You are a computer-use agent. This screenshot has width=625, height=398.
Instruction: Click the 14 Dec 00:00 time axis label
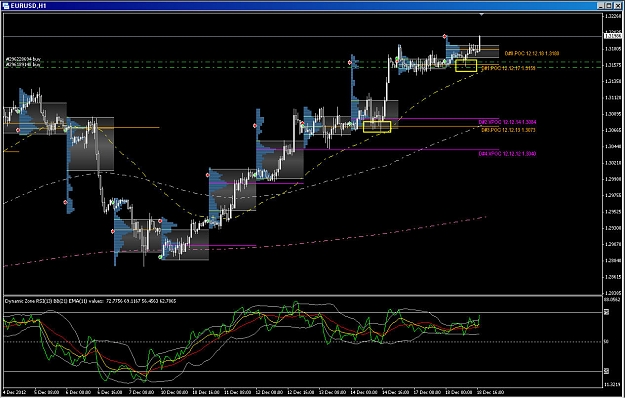click(364, 392)
